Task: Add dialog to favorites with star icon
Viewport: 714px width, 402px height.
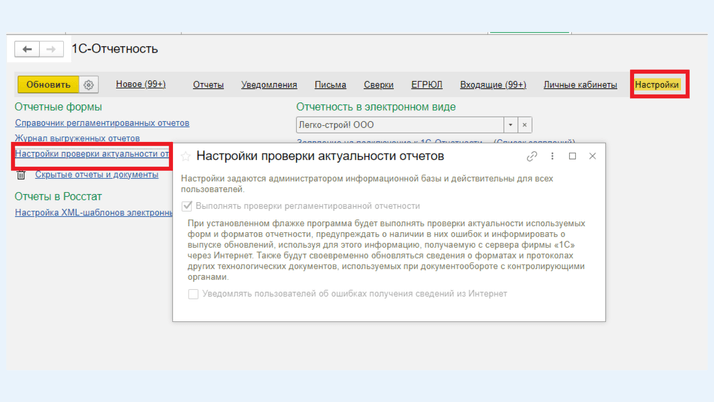Action: (185, 157)
